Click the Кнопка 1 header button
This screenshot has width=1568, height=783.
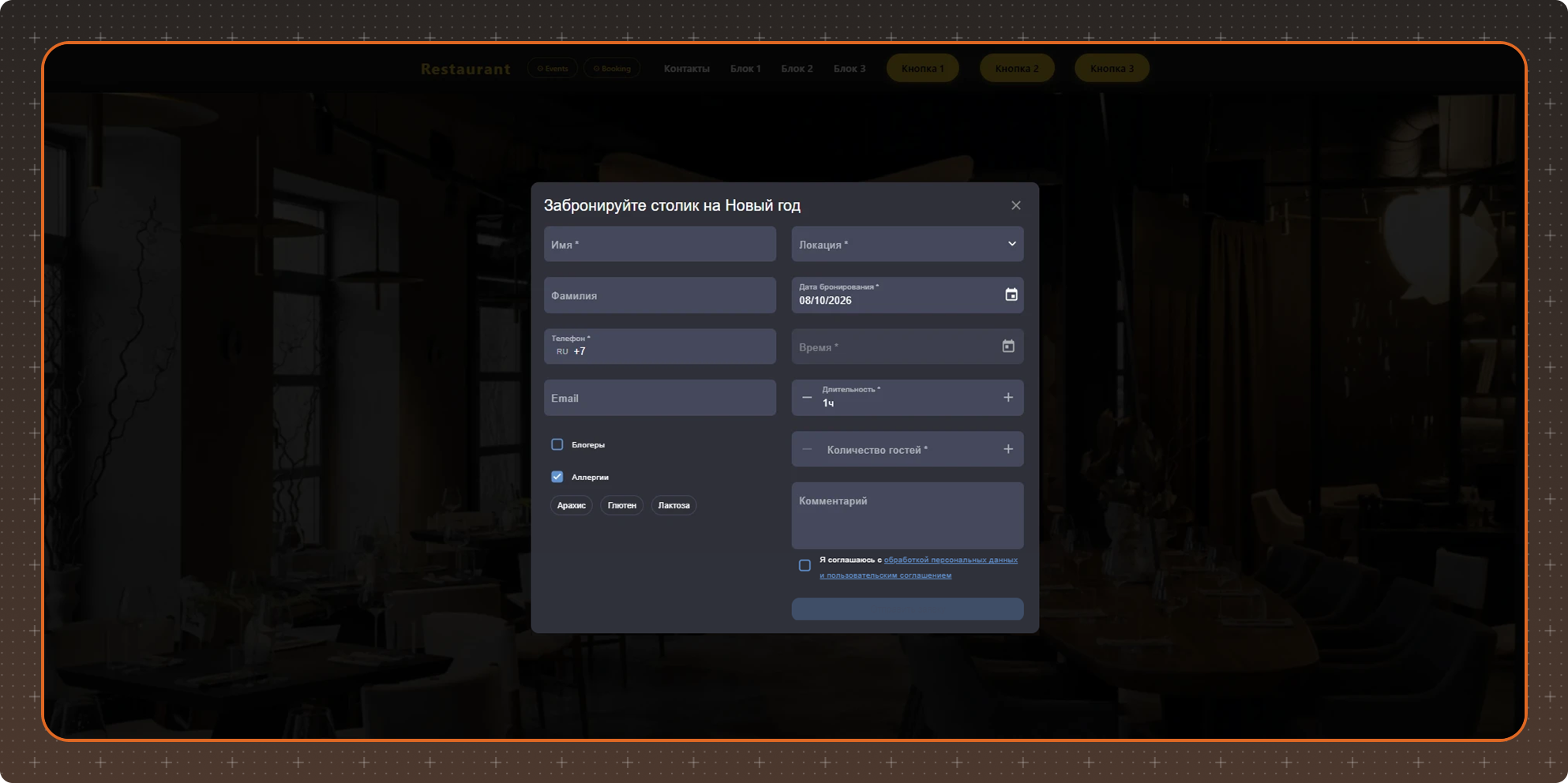tap(922, 69)
